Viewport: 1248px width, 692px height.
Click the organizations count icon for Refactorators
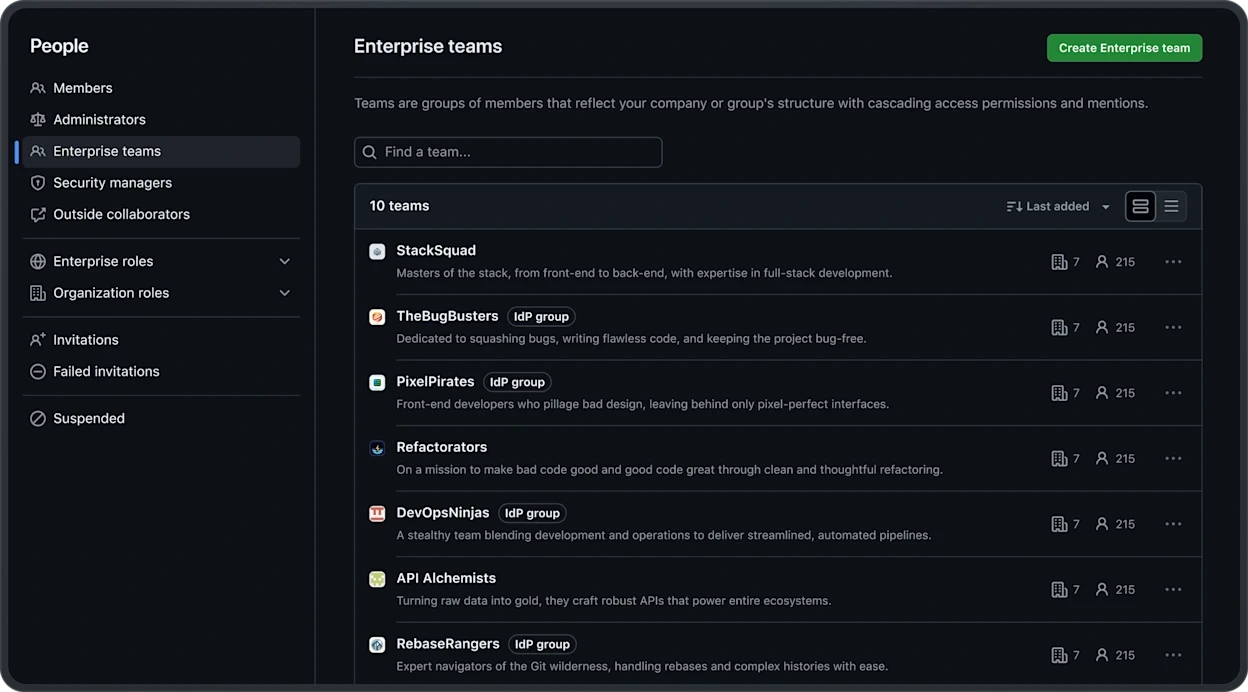coord(1059,458)
